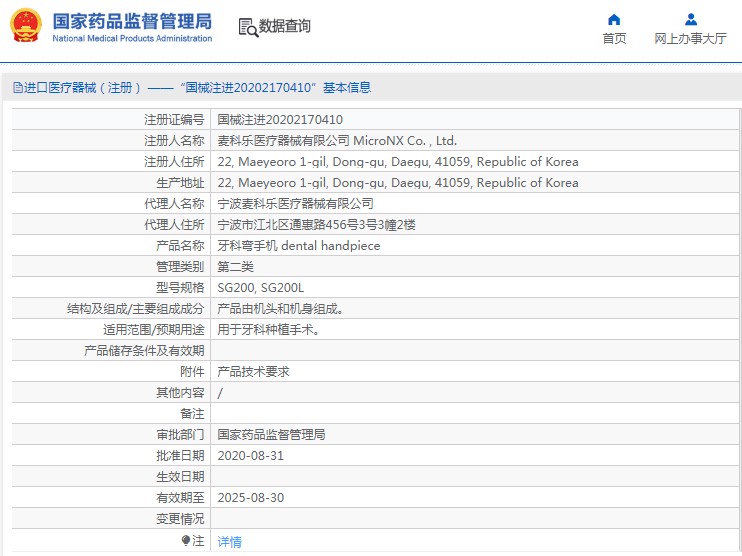Click the 生效日期 label
Image resolution: width=742 pixels, height=556 pixels.
tap(180, 477)
